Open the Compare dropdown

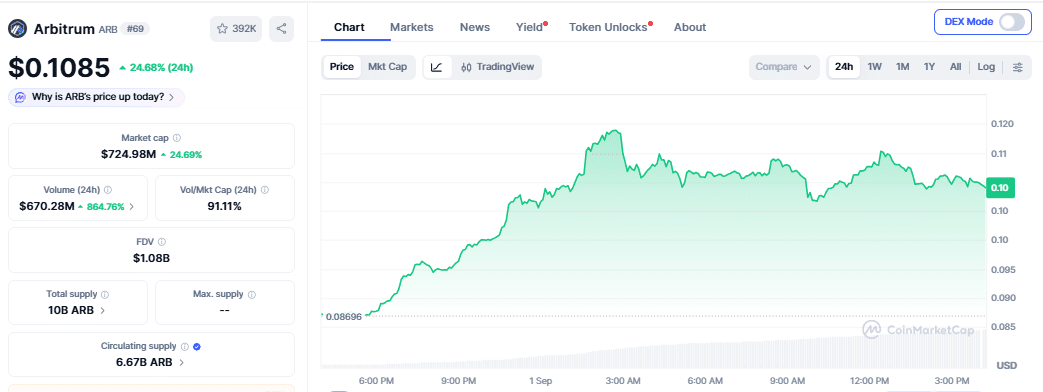pyautogui.click(x=784, y=67)
